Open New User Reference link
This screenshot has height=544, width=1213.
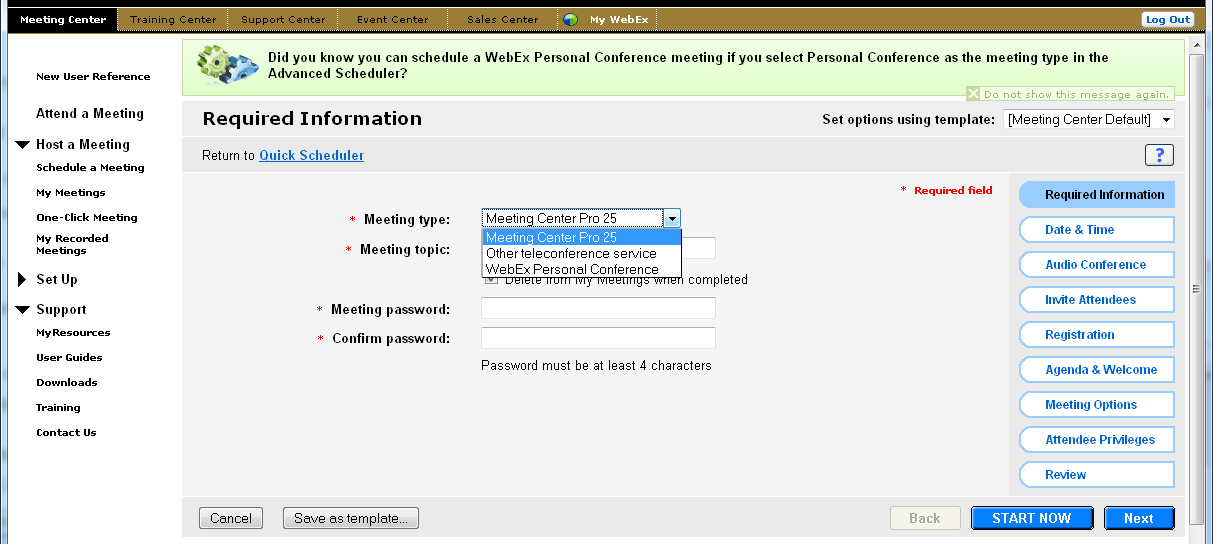tap(93, 77)
